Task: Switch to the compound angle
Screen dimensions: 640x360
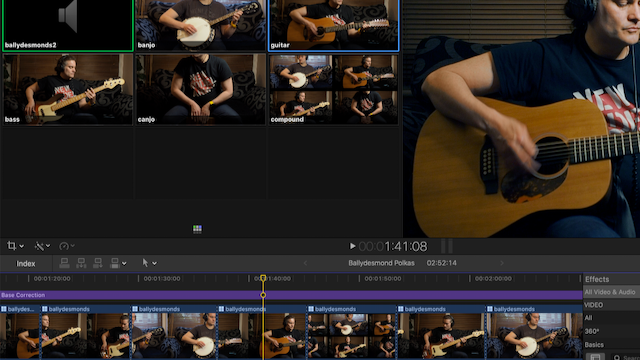Action: pos(333,89)
